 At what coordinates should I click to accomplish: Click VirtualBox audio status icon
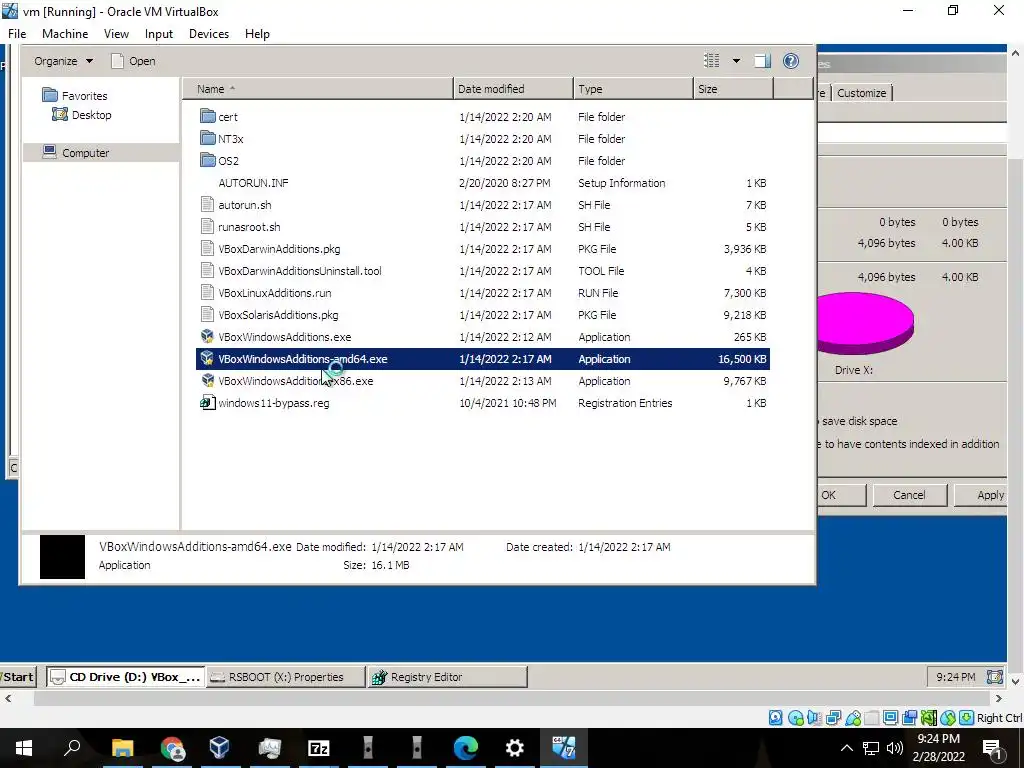814,718
